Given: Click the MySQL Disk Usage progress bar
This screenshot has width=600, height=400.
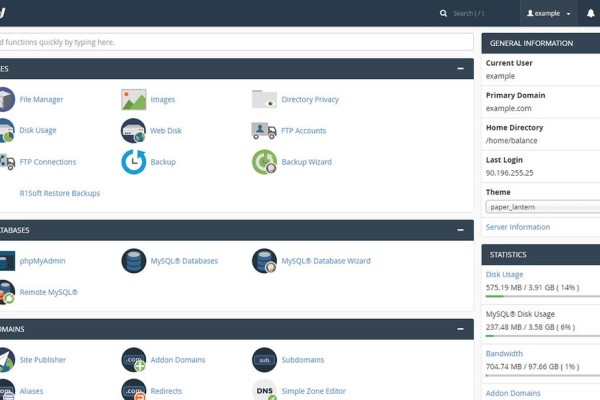Looking at the screenshot, I should [x=543, y=336].
